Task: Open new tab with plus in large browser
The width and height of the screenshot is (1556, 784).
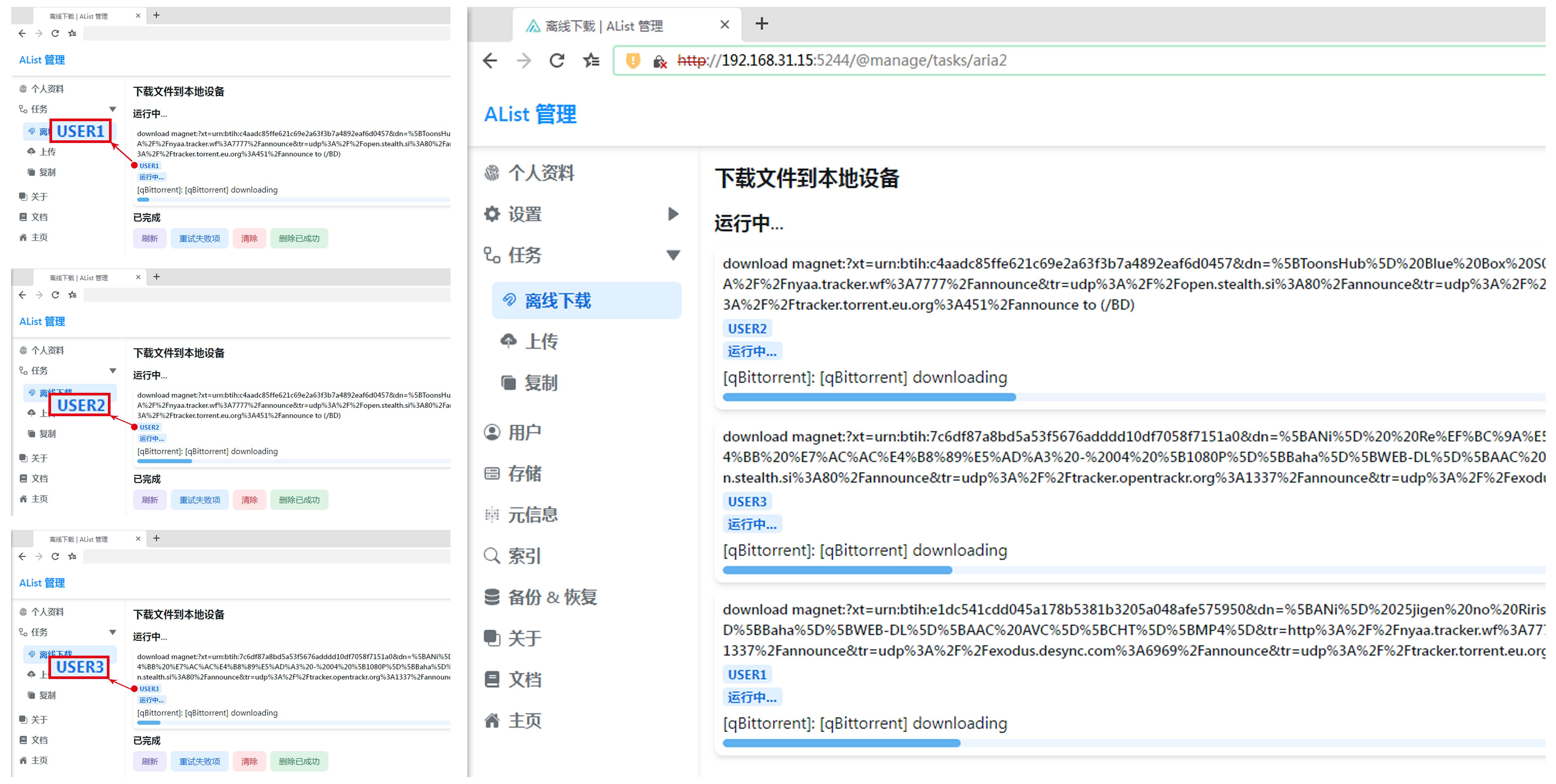Action: (x=762, y=24)
